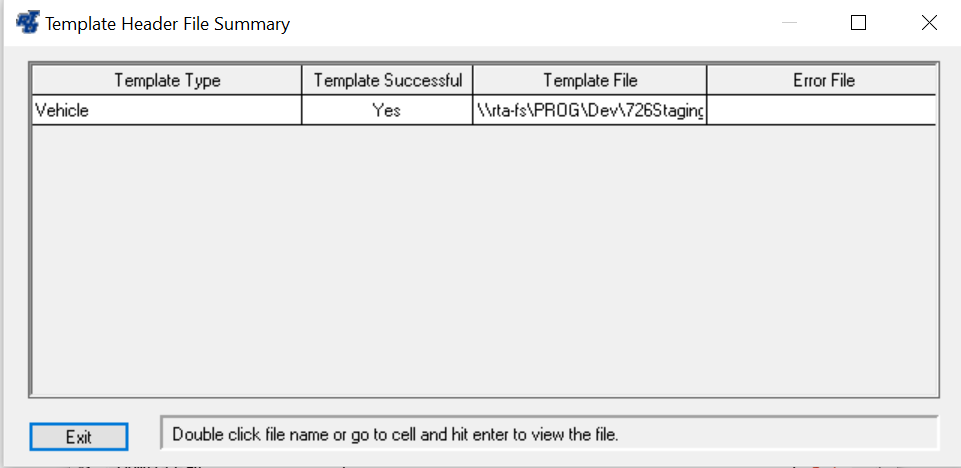The height and width of the screenshot is (468, 961).
Task: Click empty grid space beneath the Error File column
Action: coord(822,260)
